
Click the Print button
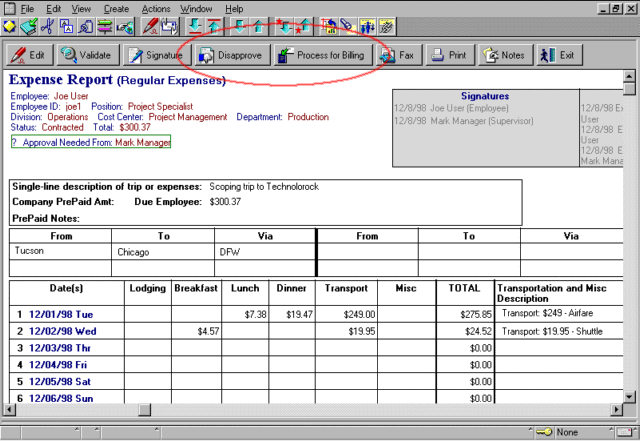[x=450, y=55]
